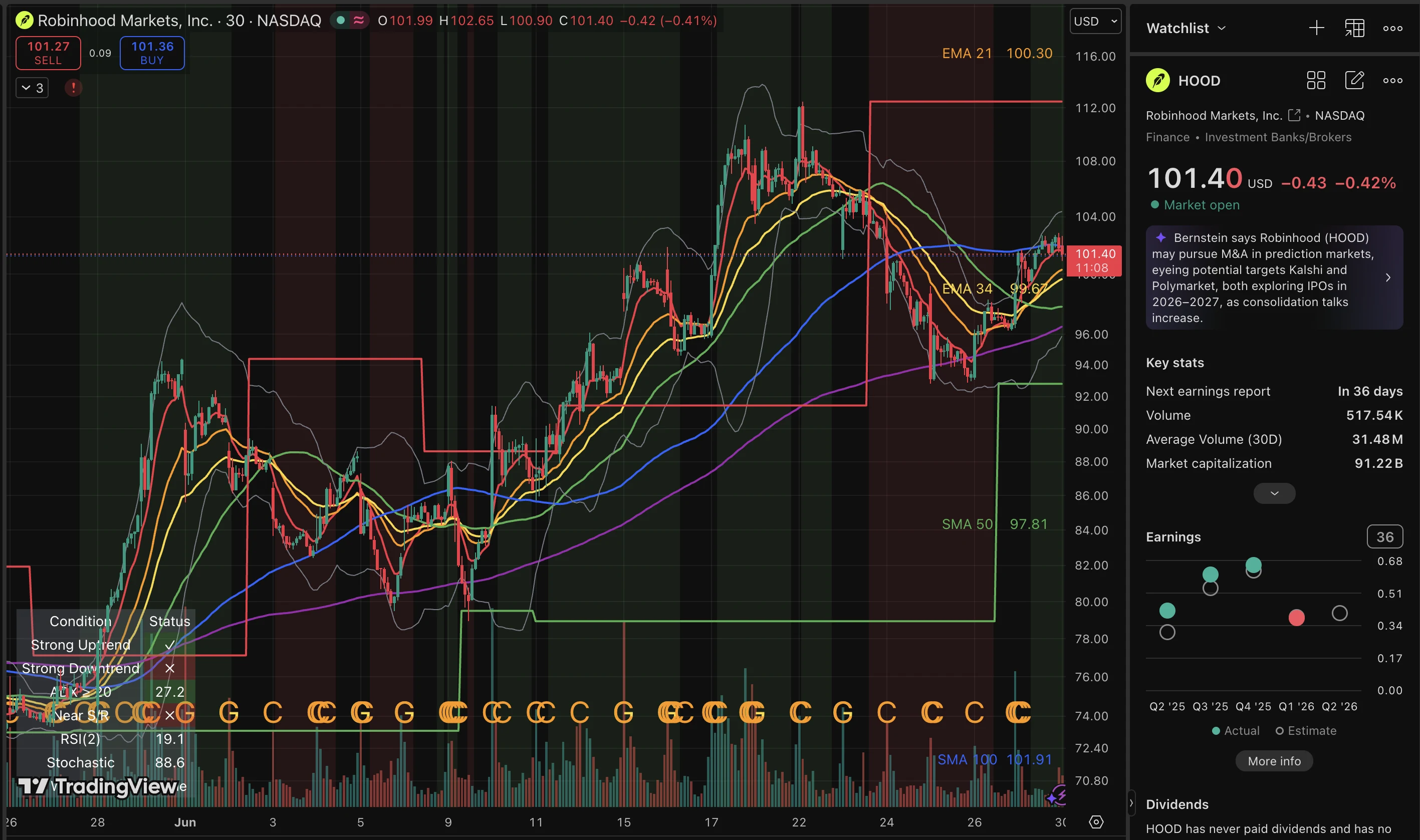The height and width of the screenshot is (840, 1420).
Task: Click the pink approximate-data icon in chart header
Action: tap(358, 21)
